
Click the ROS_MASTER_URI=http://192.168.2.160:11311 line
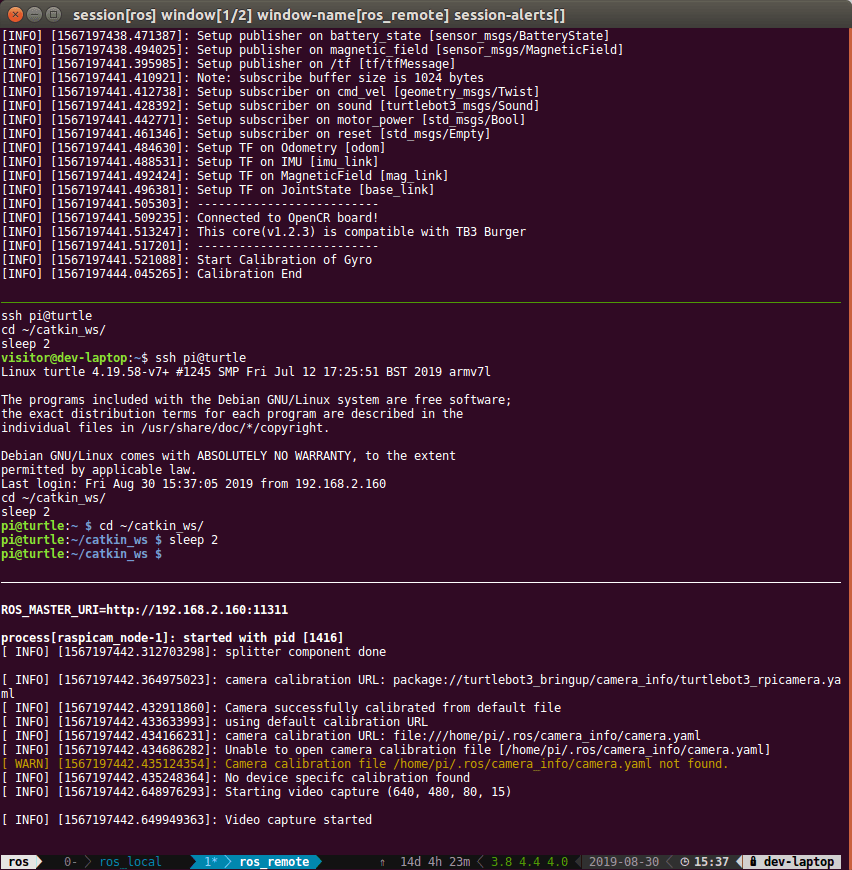tap(145, 610)
